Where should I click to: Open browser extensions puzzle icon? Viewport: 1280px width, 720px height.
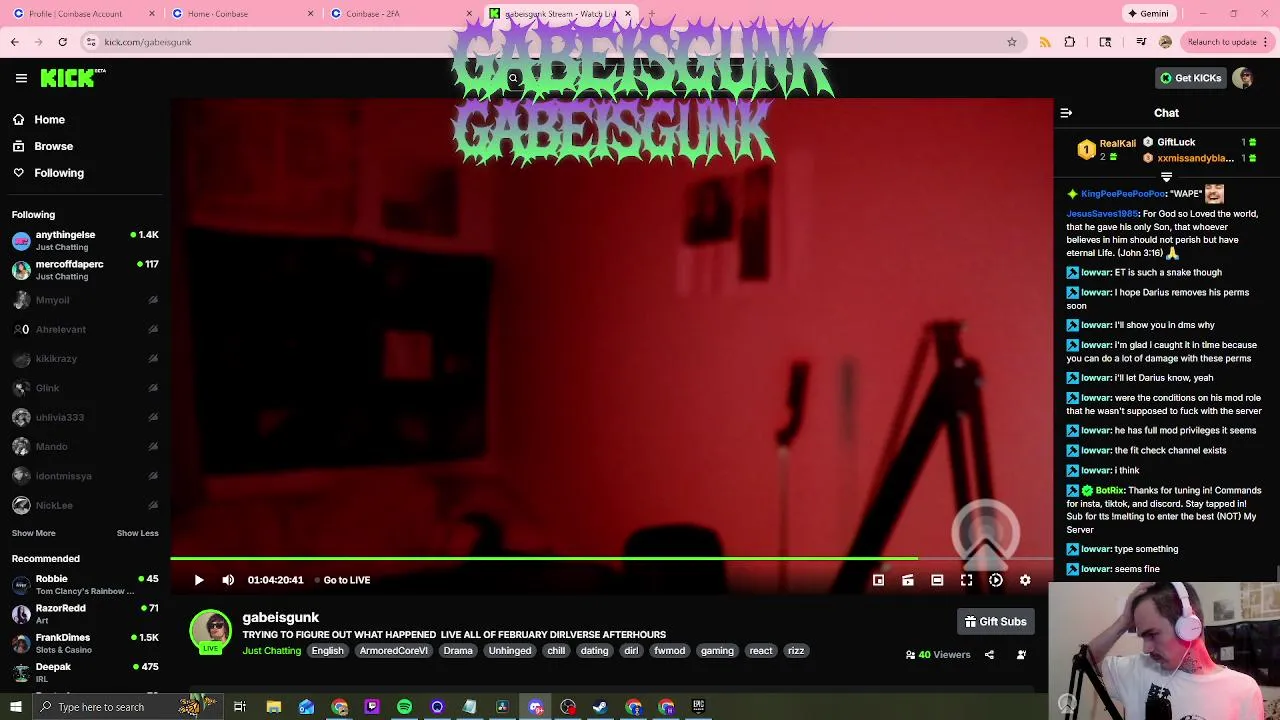coord(1070,42)
